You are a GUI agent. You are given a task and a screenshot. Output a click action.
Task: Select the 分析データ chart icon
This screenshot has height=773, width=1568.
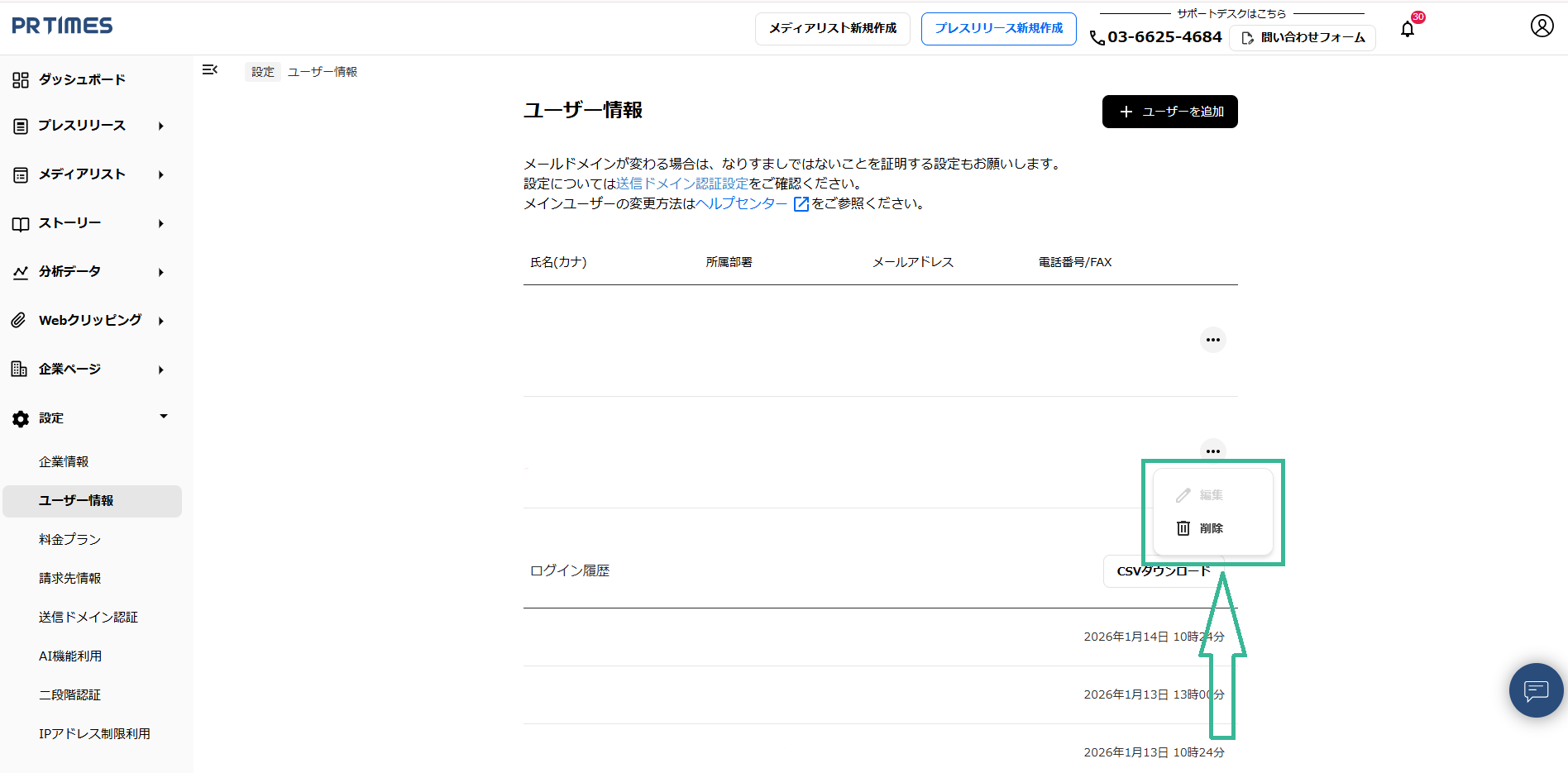click(x=20, y=271)
